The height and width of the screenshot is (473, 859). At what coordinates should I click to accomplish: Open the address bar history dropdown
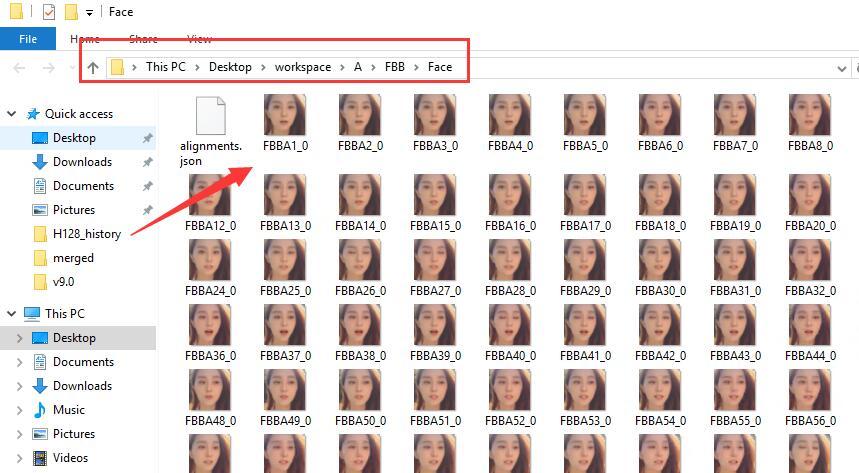tap(841, 69)
